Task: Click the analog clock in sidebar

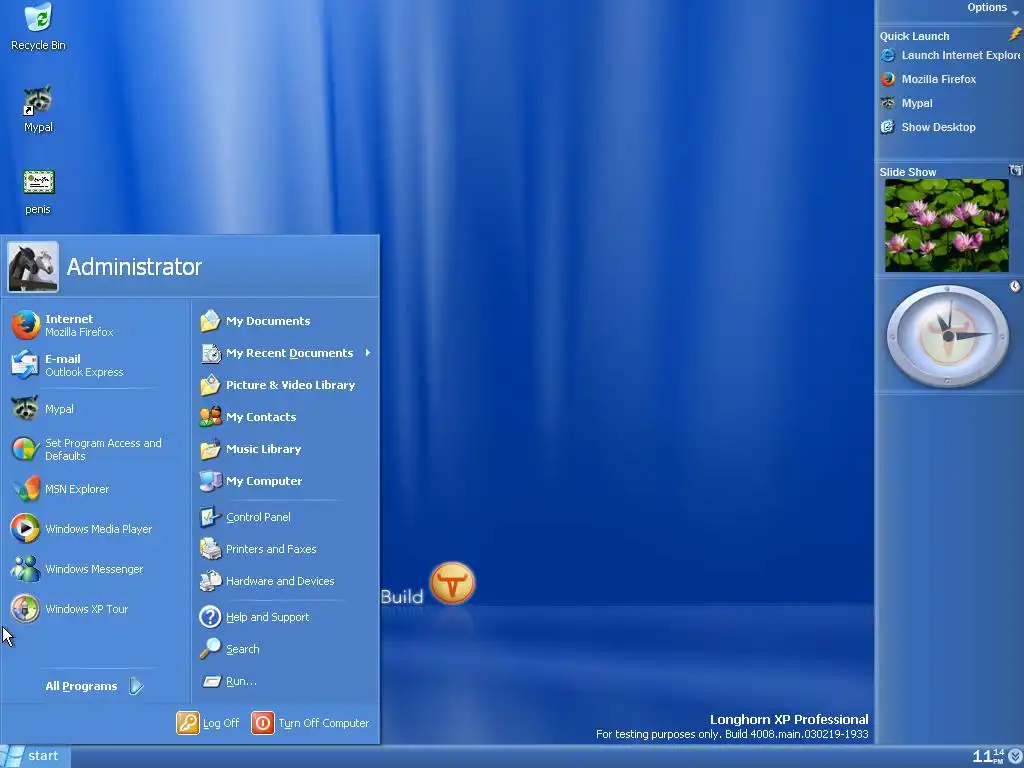Action: click(948, 336)
